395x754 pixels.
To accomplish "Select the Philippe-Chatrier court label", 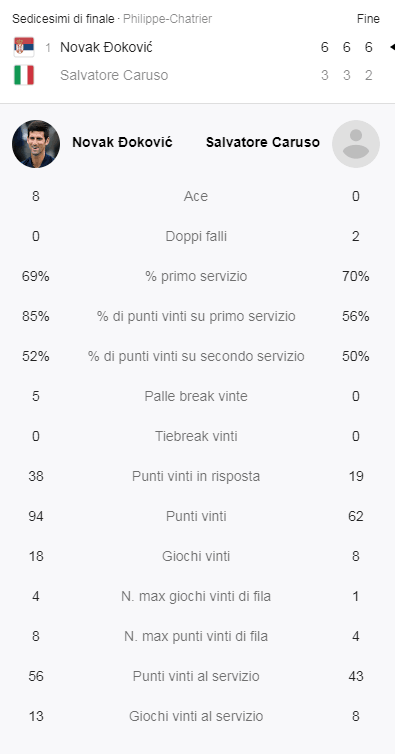I will (167, 19).
